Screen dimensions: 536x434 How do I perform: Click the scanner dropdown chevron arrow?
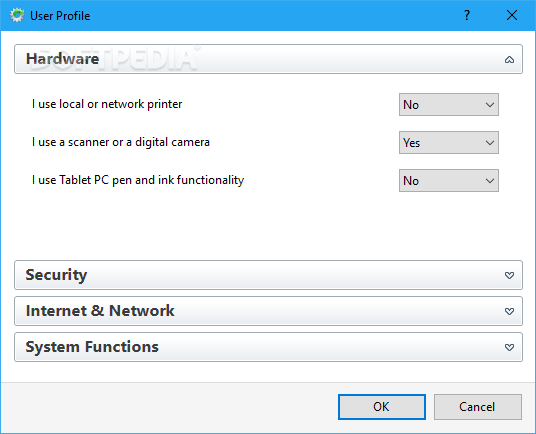tap(490, 143)
